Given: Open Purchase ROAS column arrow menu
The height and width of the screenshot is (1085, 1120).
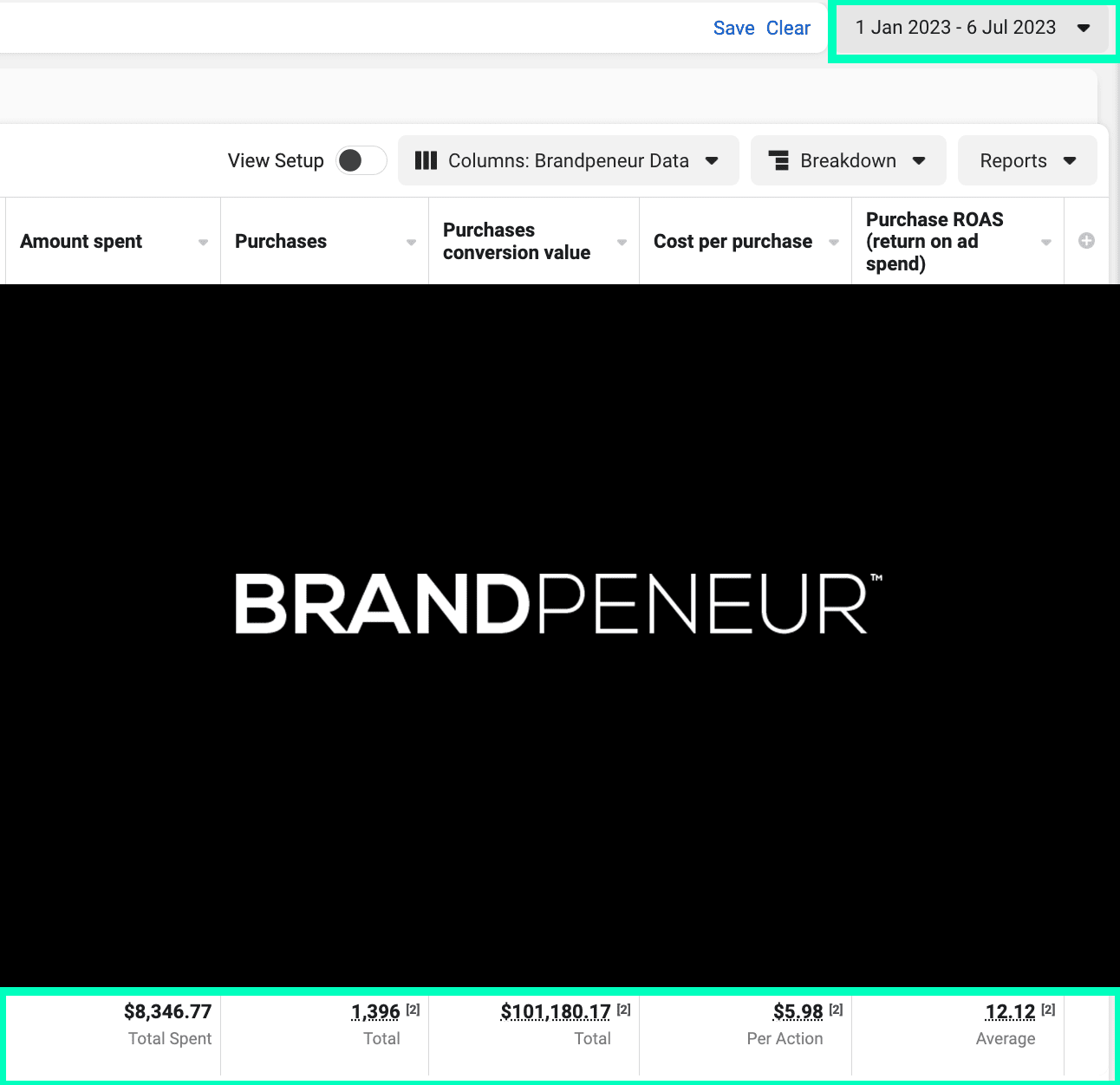Looking at the screenshot, I should click(1046, 242).
